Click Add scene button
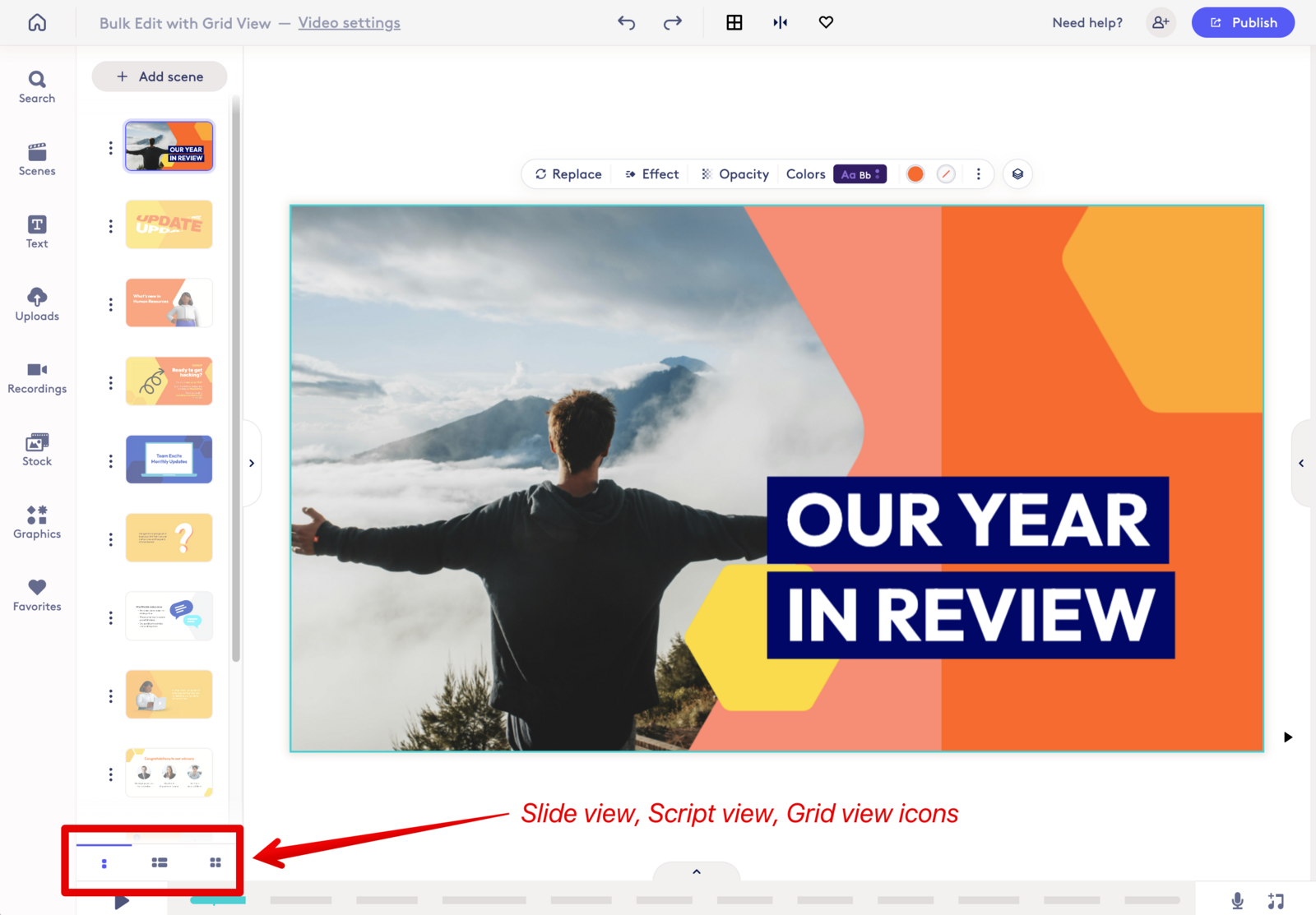This screenshot has width=1316, height=915. coord(160,76)
